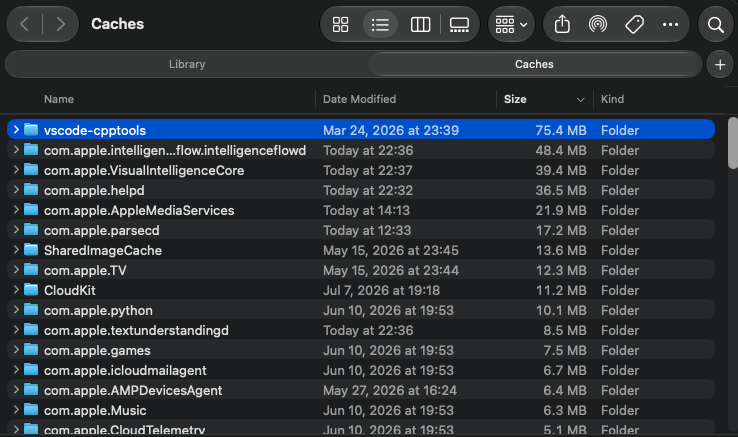This screenshot has height=437, width=738.
Task: Open the Share menu
Action: point(562,24)
